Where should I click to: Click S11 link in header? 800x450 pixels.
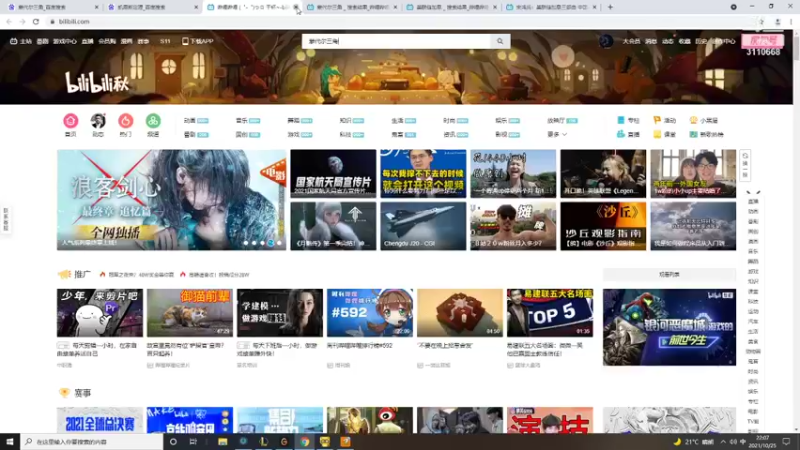[165, 41]
